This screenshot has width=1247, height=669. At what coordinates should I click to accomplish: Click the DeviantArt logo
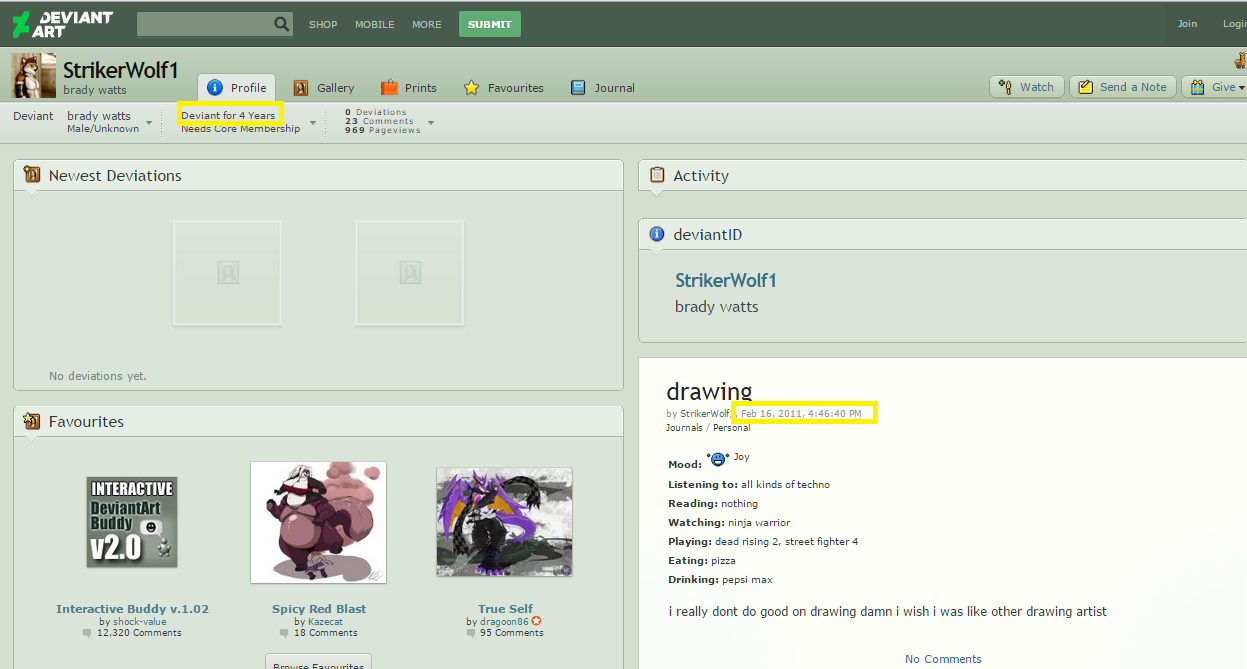click(62, 24)
